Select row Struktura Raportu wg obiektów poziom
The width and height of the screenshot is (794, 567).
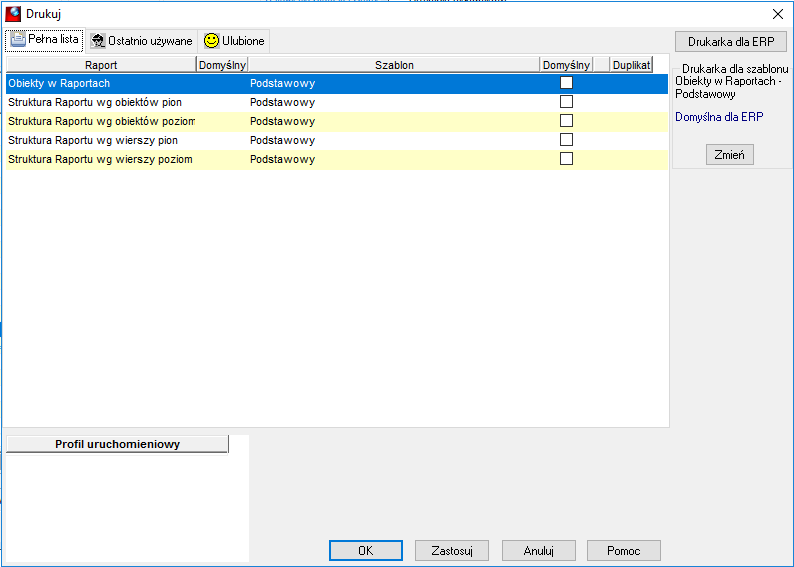point(337,122)
